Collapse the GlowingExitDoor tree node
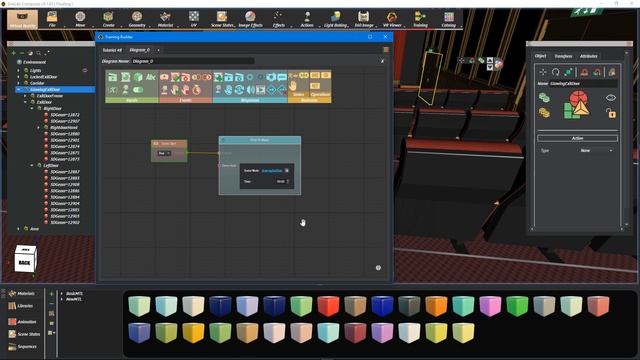 point(18,89)
